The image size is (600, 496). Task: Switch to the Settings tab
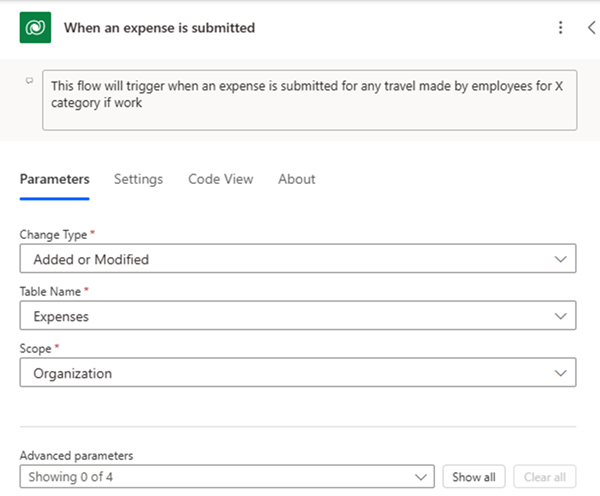point(139,179)
